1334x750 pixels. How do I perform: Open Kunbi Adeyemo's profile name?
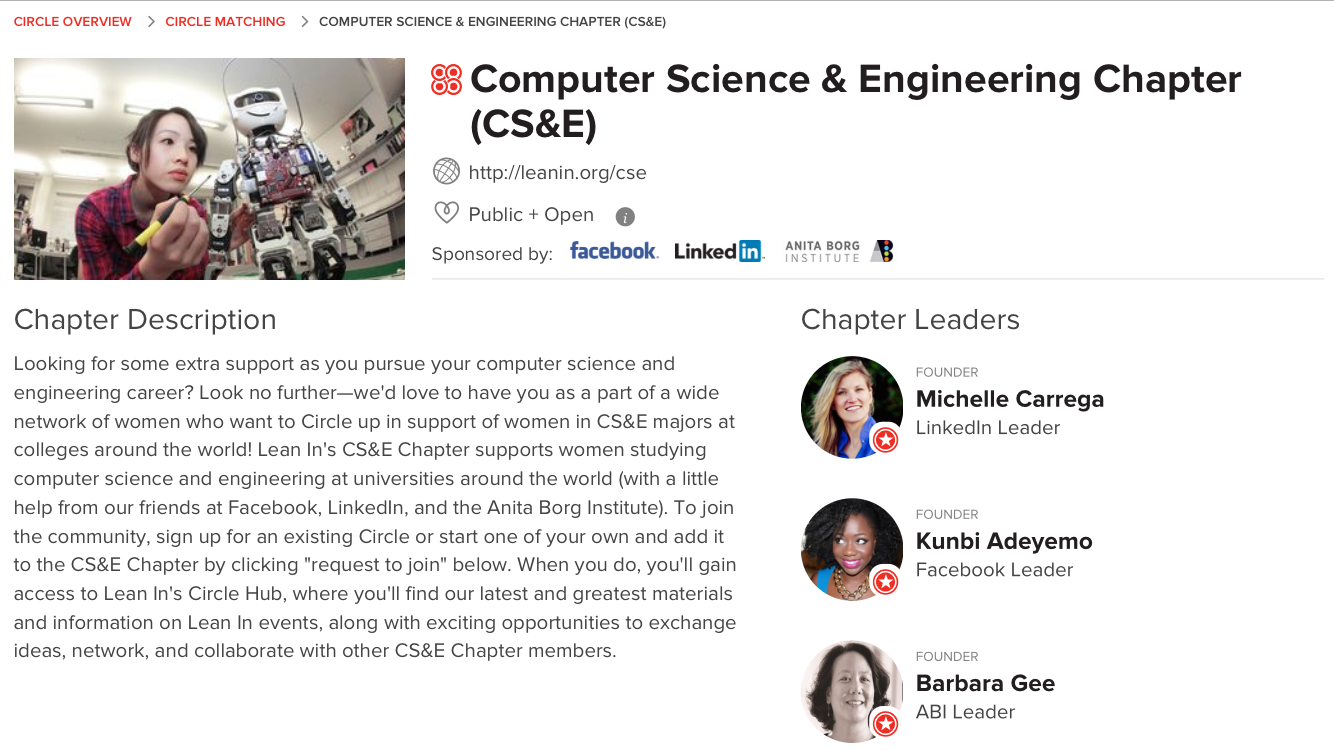pos(1004,541)
